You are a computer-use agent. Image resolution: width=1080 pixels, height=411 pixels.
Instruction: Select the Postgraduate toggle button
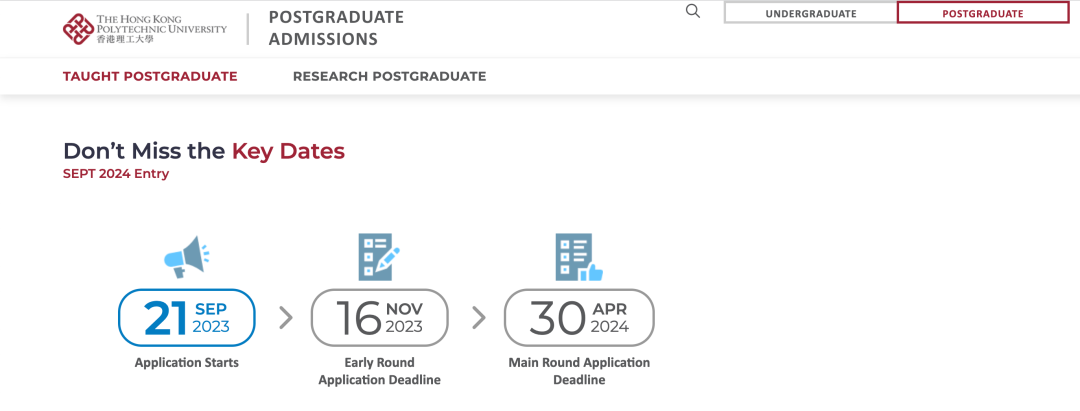click(983, 13)
